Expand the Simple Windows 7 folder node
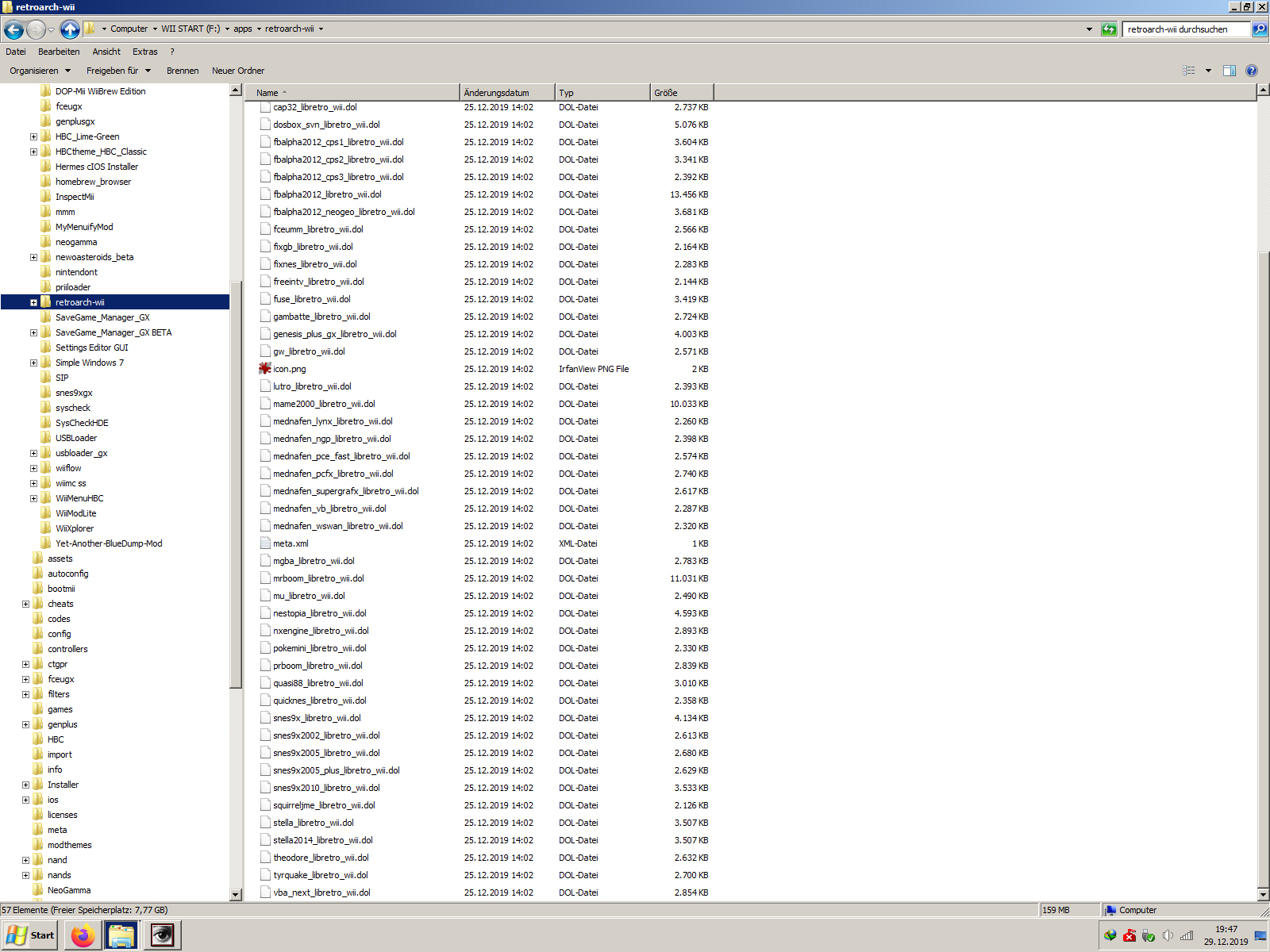Screen dimensions: 1270x952 point(33,363)
